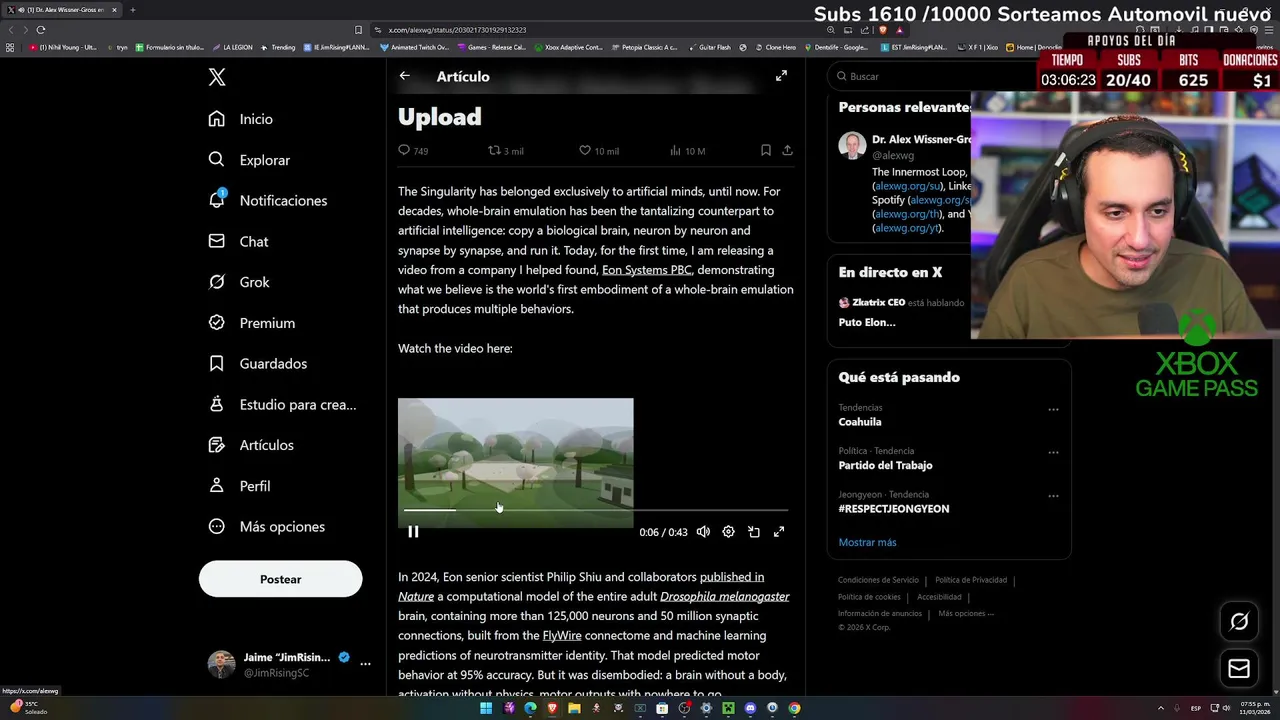Open Estudio para creadores
The image size is (1280, 720).
coord(282,404)
